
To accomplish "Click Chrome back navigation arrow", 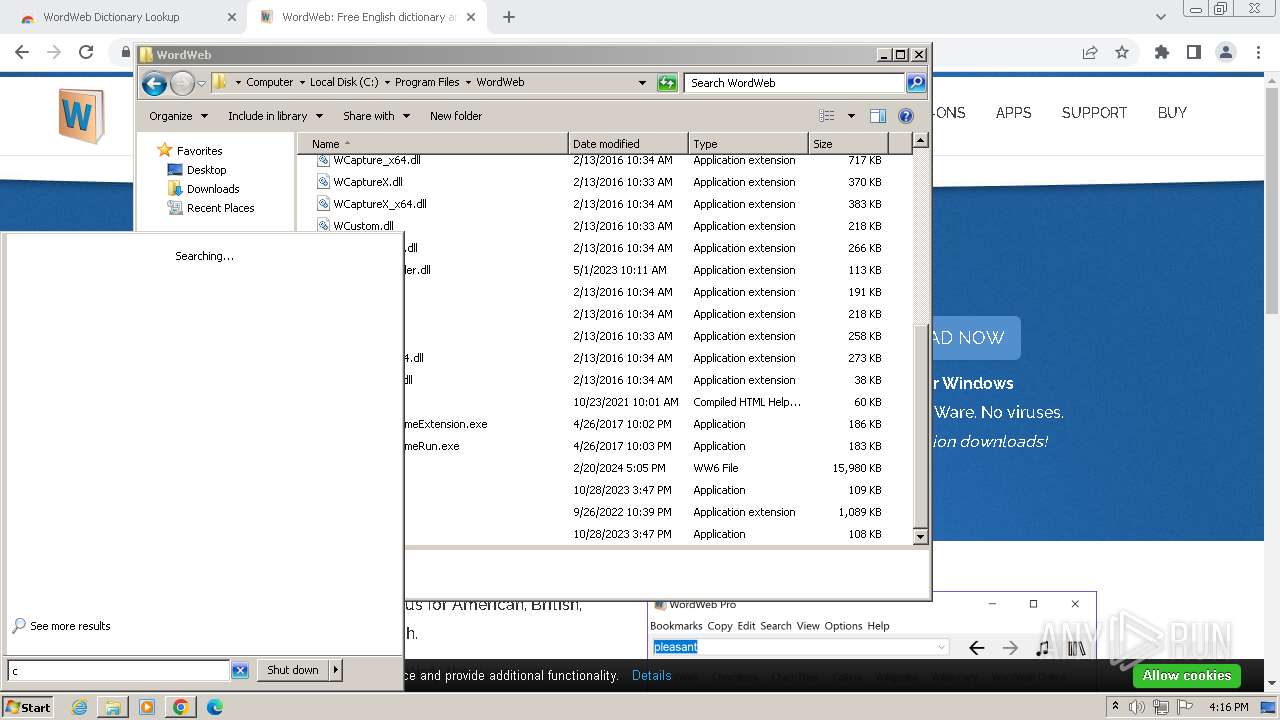I will click(x=22, y=52).
